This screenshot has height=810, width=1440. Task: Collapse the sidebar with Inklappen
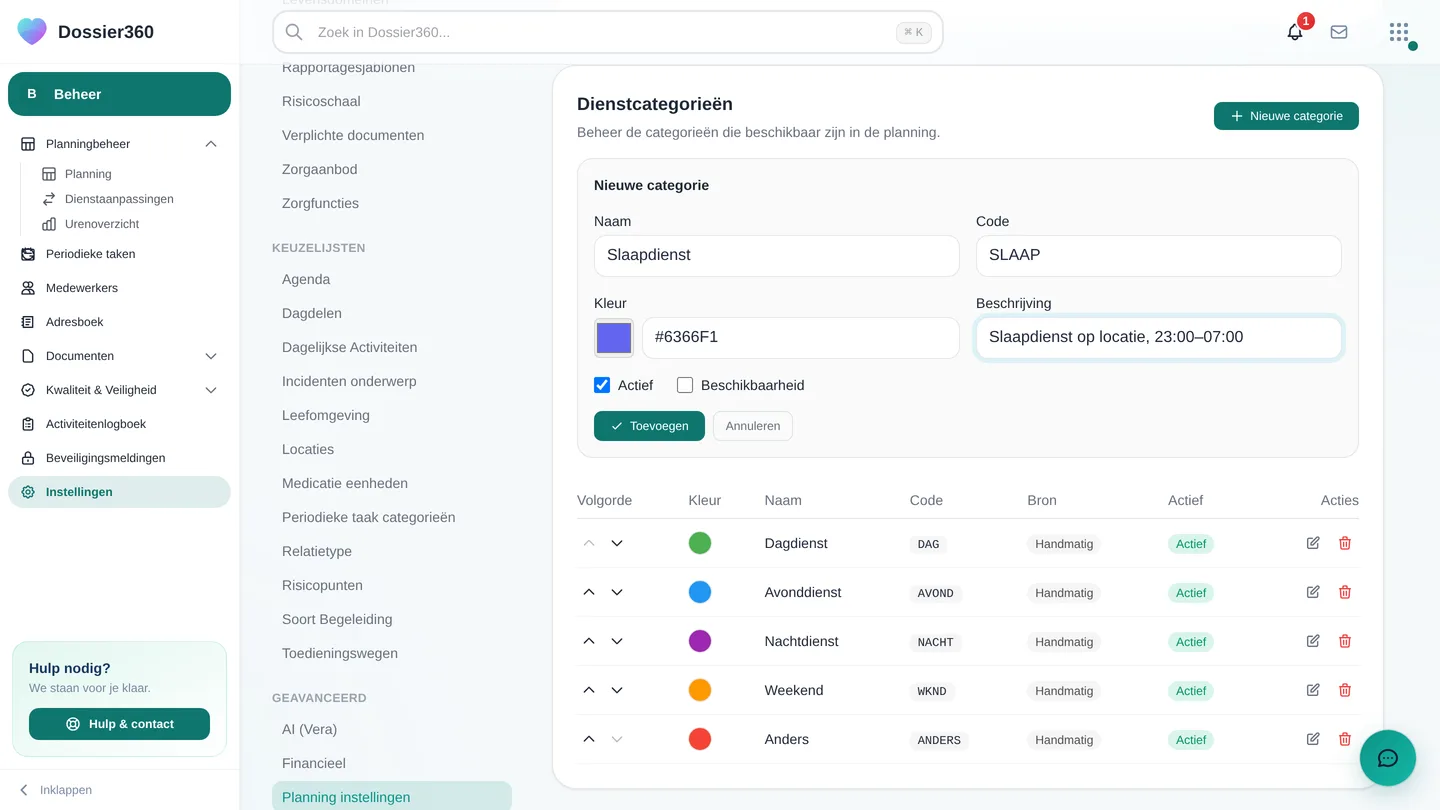[56, 790]
